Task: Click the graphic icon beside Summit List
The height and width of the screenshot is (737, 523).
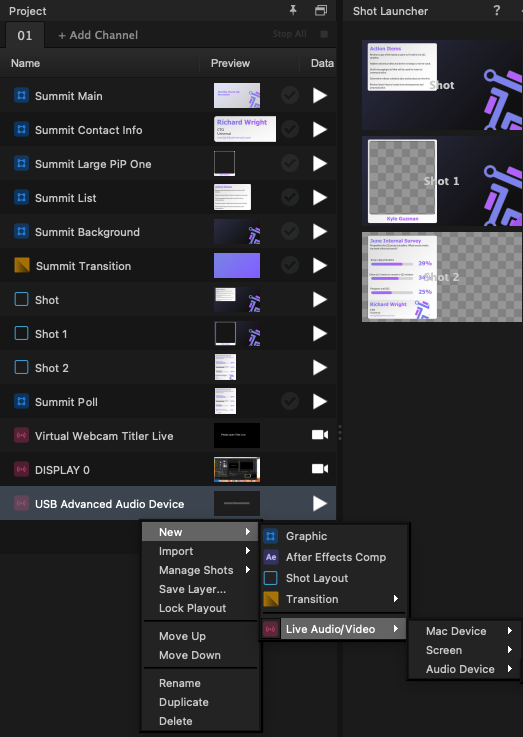Action: pos(22,197)
